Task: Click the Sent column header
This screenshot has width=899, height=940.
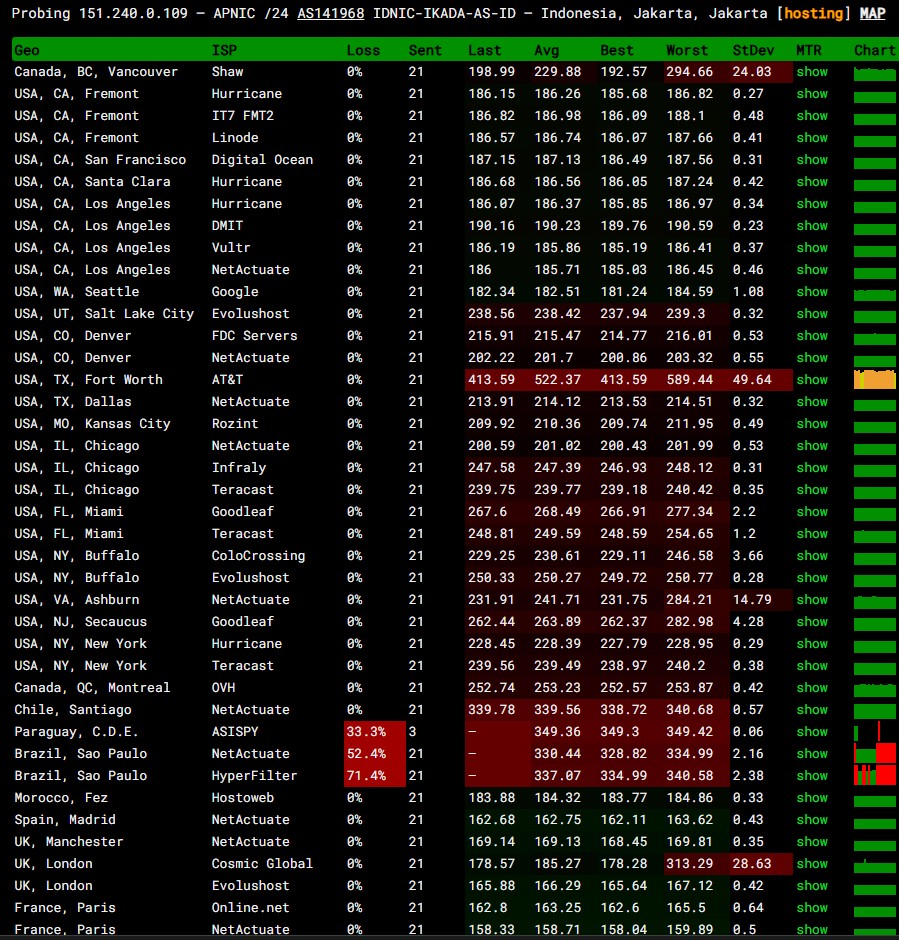Action: pyautogui.click(x=425, y=50)
